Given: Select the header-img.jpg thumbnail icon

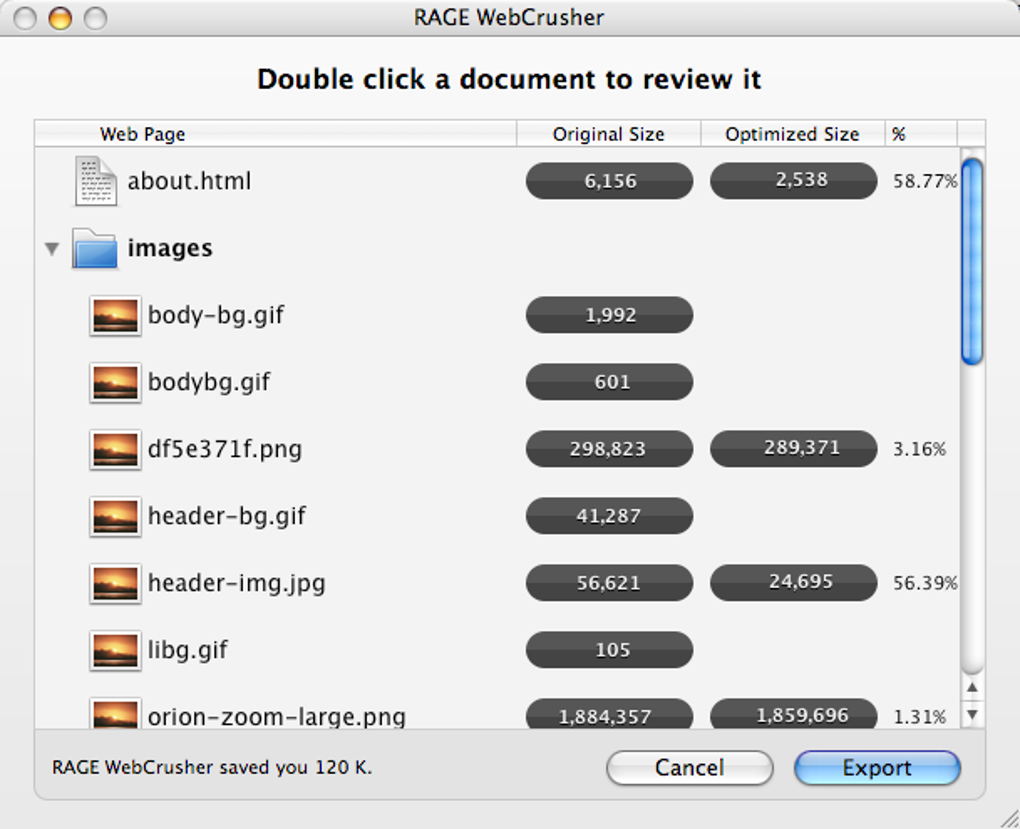Looking at the screenshot, I should (x=115, y=584).
